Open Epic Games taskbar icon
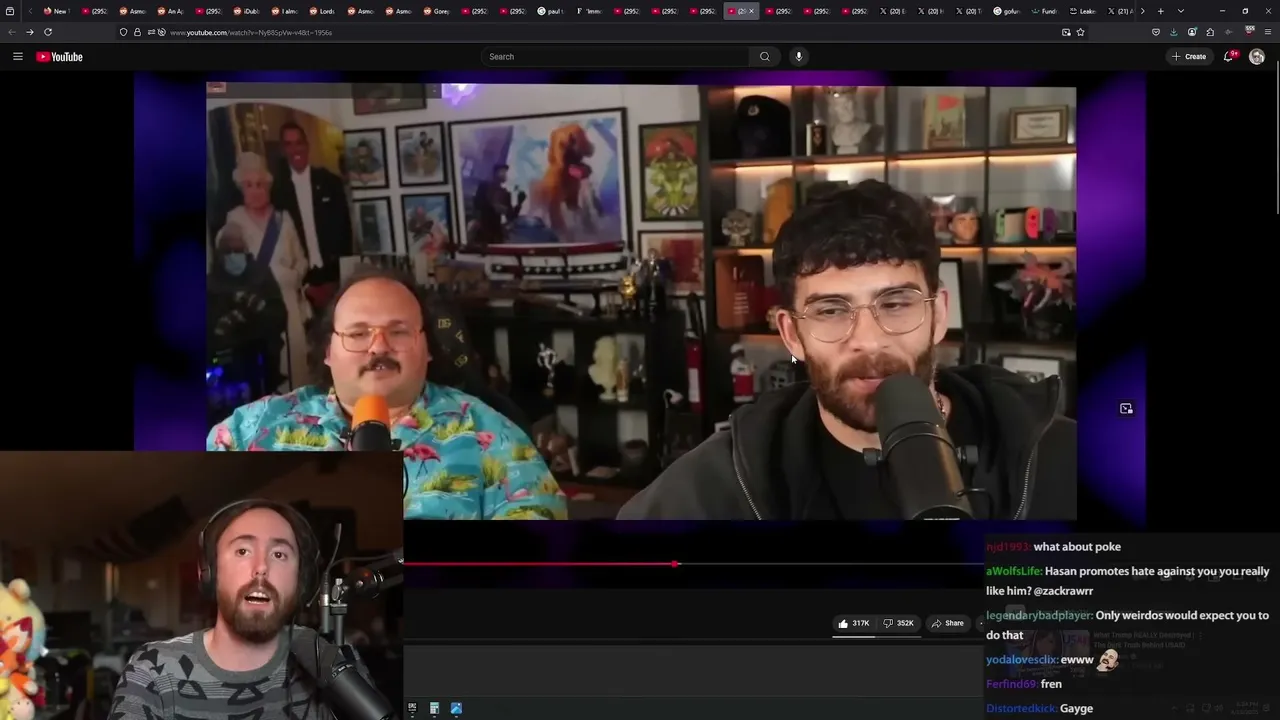The height and width of the screenshot is (720, 1280). [x=412, y=708]
